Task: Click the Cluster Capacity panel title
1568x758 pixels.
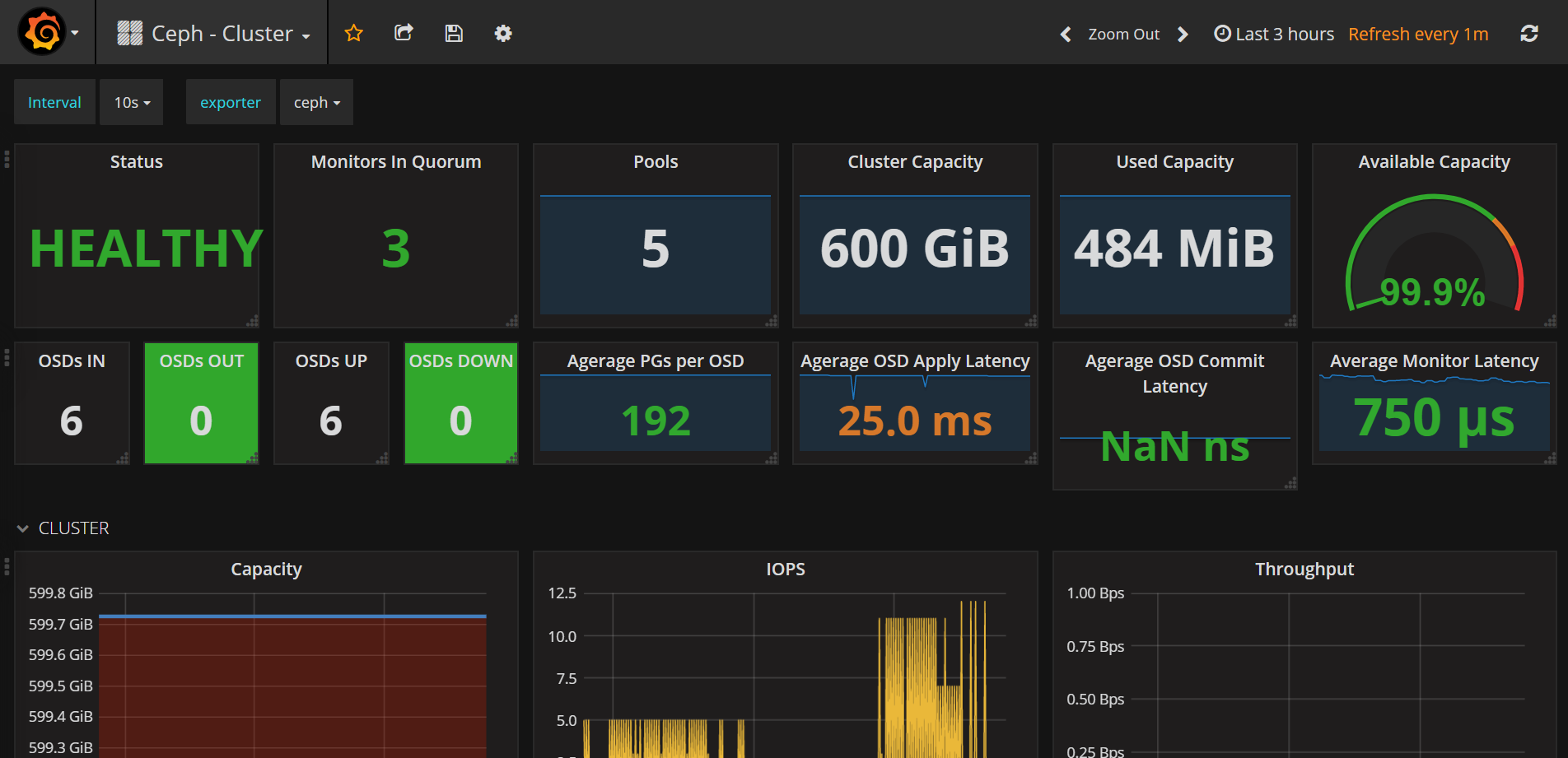Action: [x=915, y=161]
